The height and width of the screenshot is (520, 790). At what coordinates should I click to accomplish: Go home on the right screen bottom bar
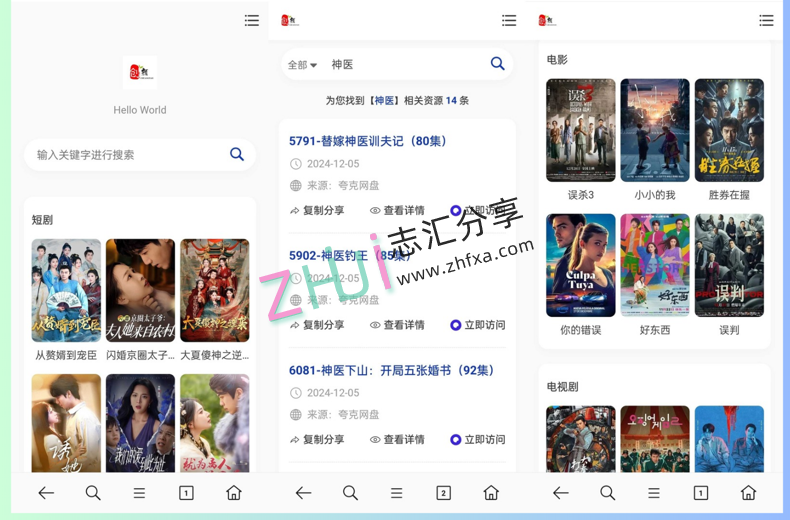pyautogui.click(x=748, y=493)
